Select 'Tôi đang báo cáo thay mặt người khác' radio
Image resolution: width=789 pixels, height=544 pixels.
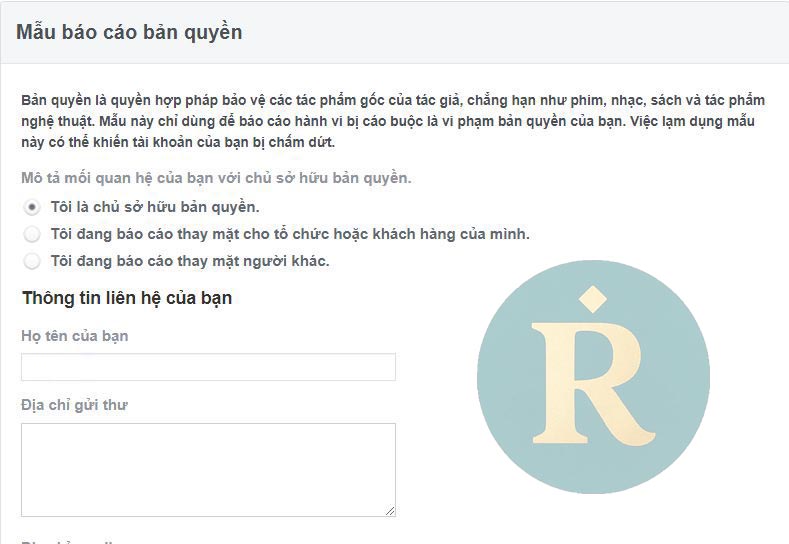32,261
